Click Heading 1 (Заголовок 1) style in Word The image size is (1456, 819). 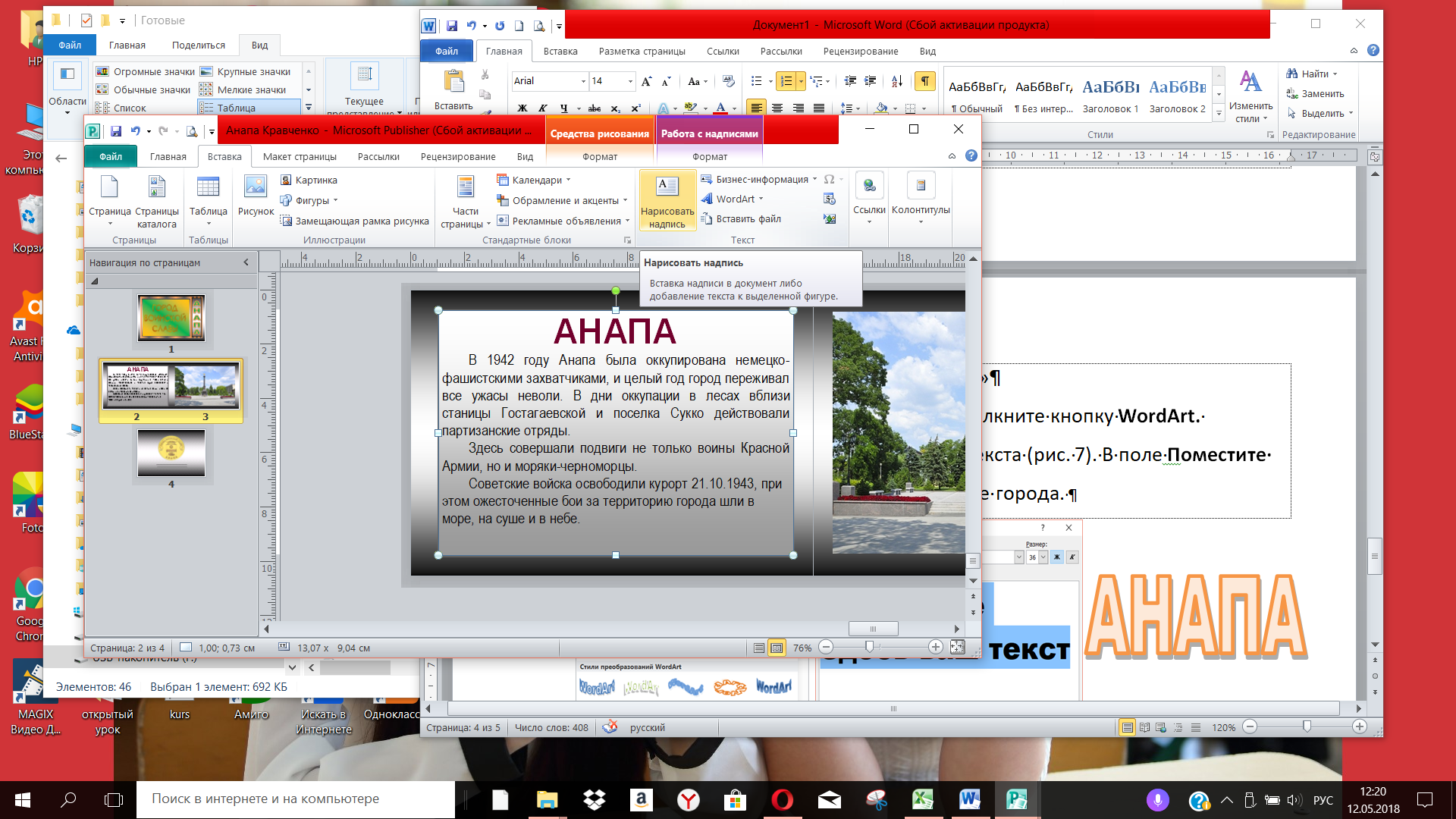(1110, 95)
